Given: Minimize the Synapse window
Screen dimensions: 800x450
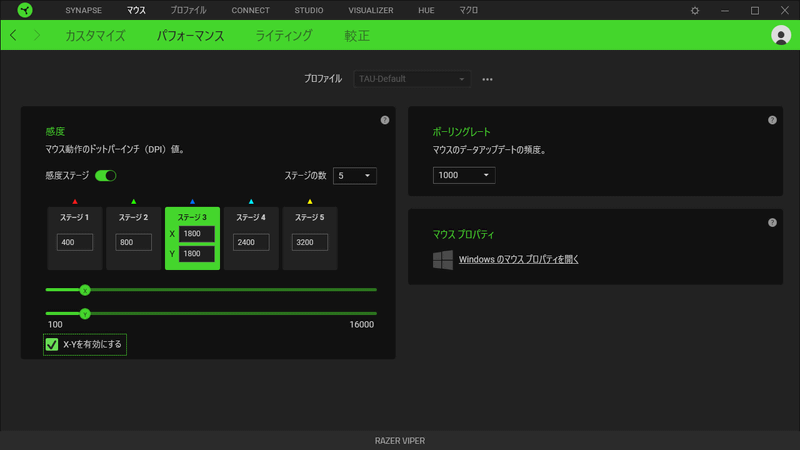Looking at the screenshot, I should (x=725, y=10).
